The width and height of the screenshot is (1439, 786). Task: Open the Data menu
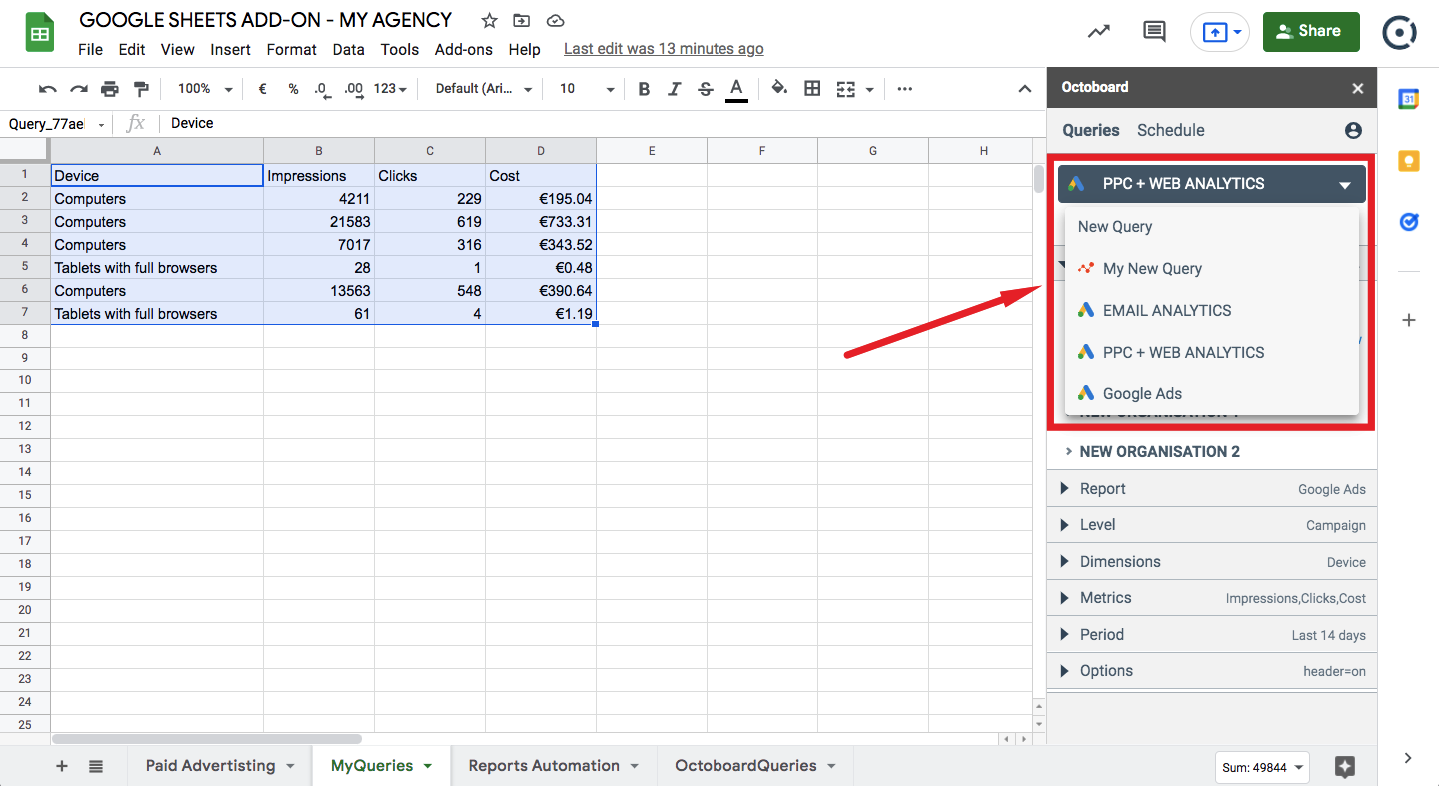point(348,49)
